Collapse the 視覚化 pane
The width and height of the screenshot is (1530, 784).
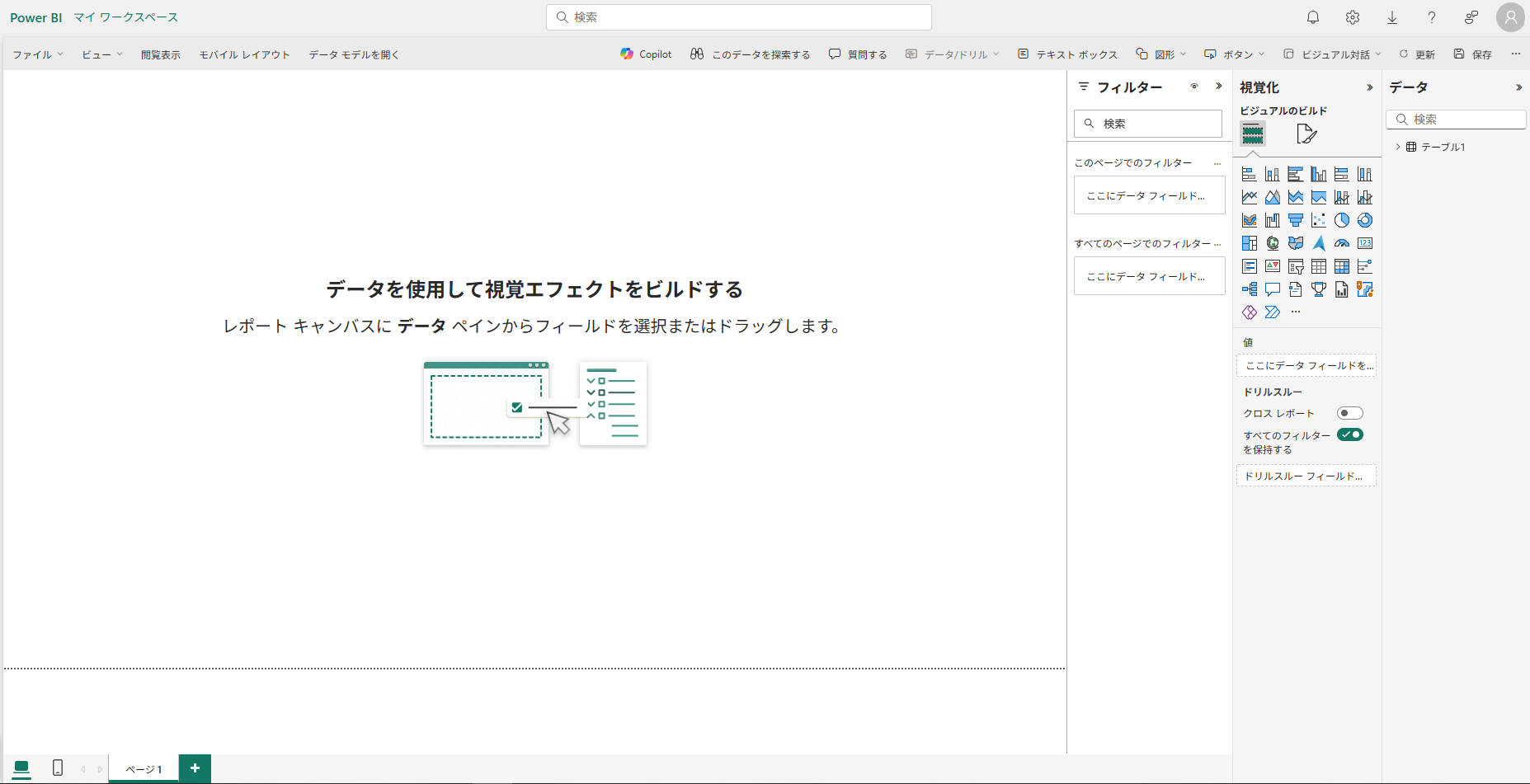[x=1369, y=87]
